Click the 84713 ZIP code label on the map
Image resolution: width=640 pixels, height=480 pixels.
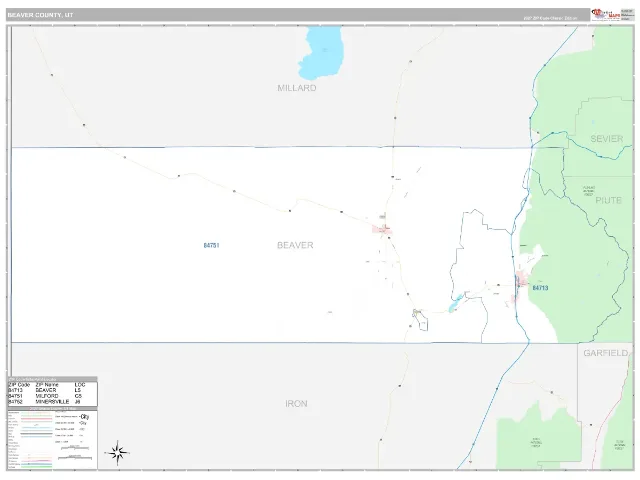pyautogui.click(x=540, y=288)
